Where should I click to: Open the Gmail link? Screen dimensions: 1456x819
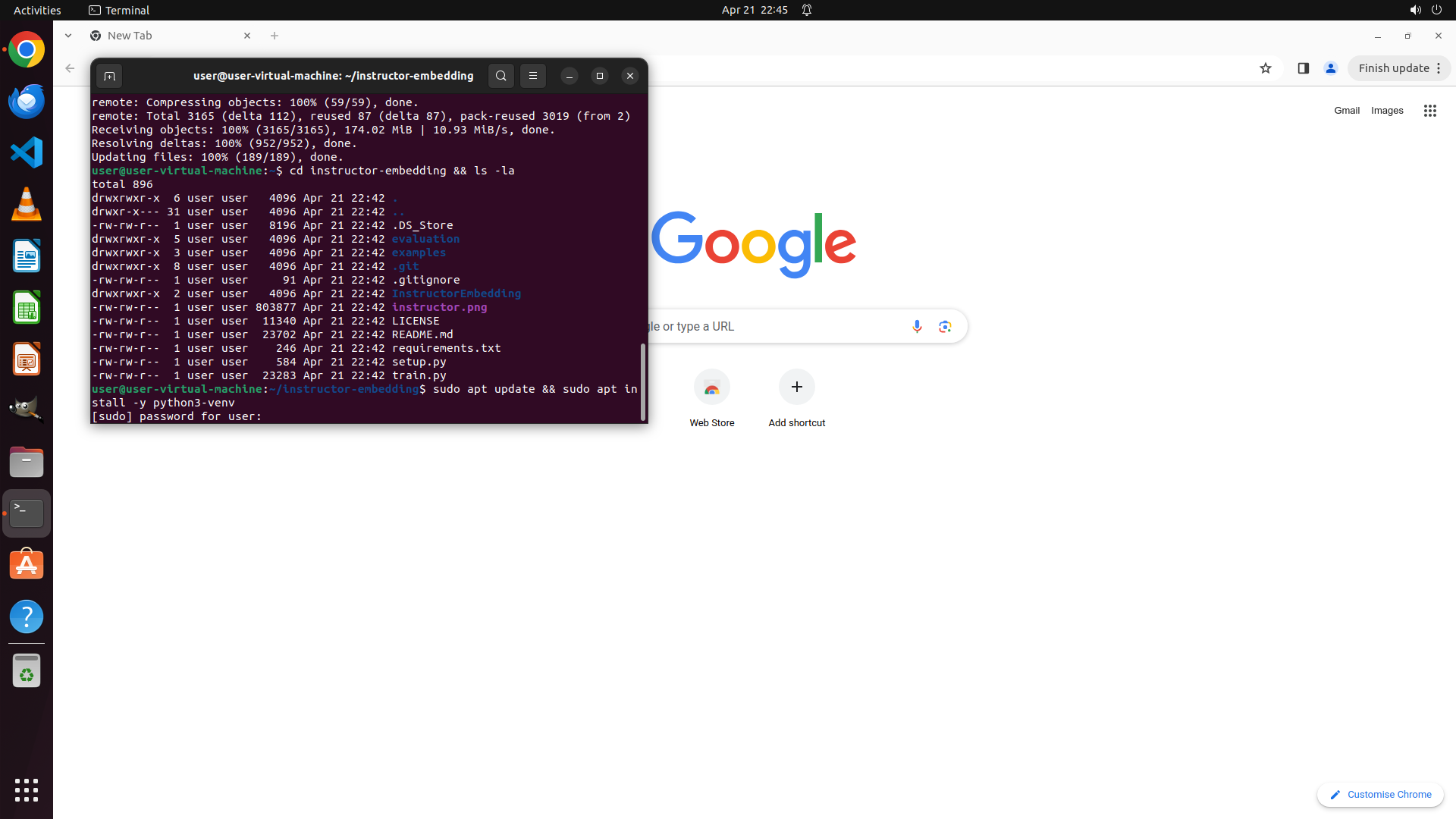click(1346, 111)
